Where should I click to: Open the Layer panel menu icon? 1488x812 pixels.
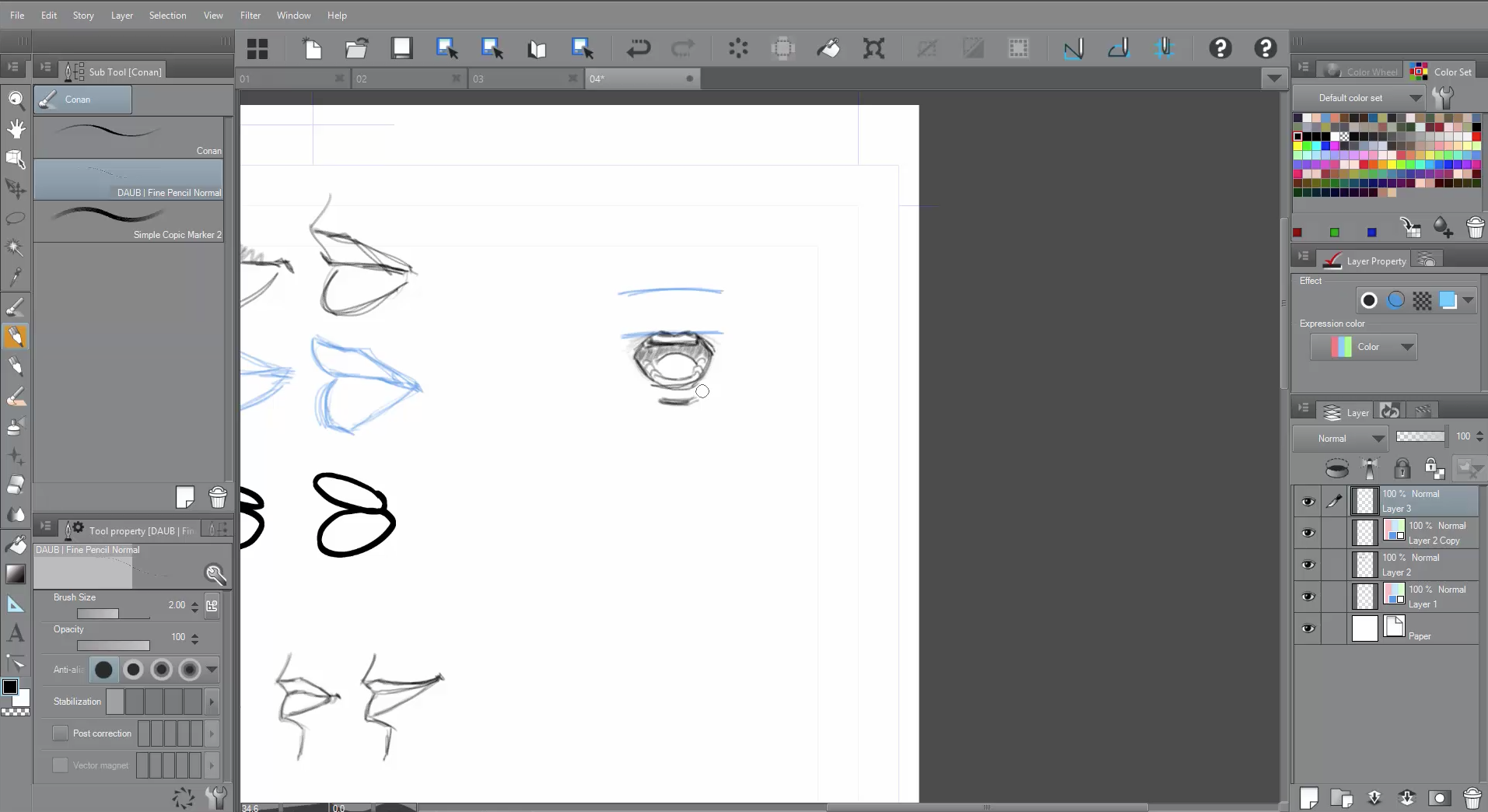pyautogui.click(x=1304, y=409)
